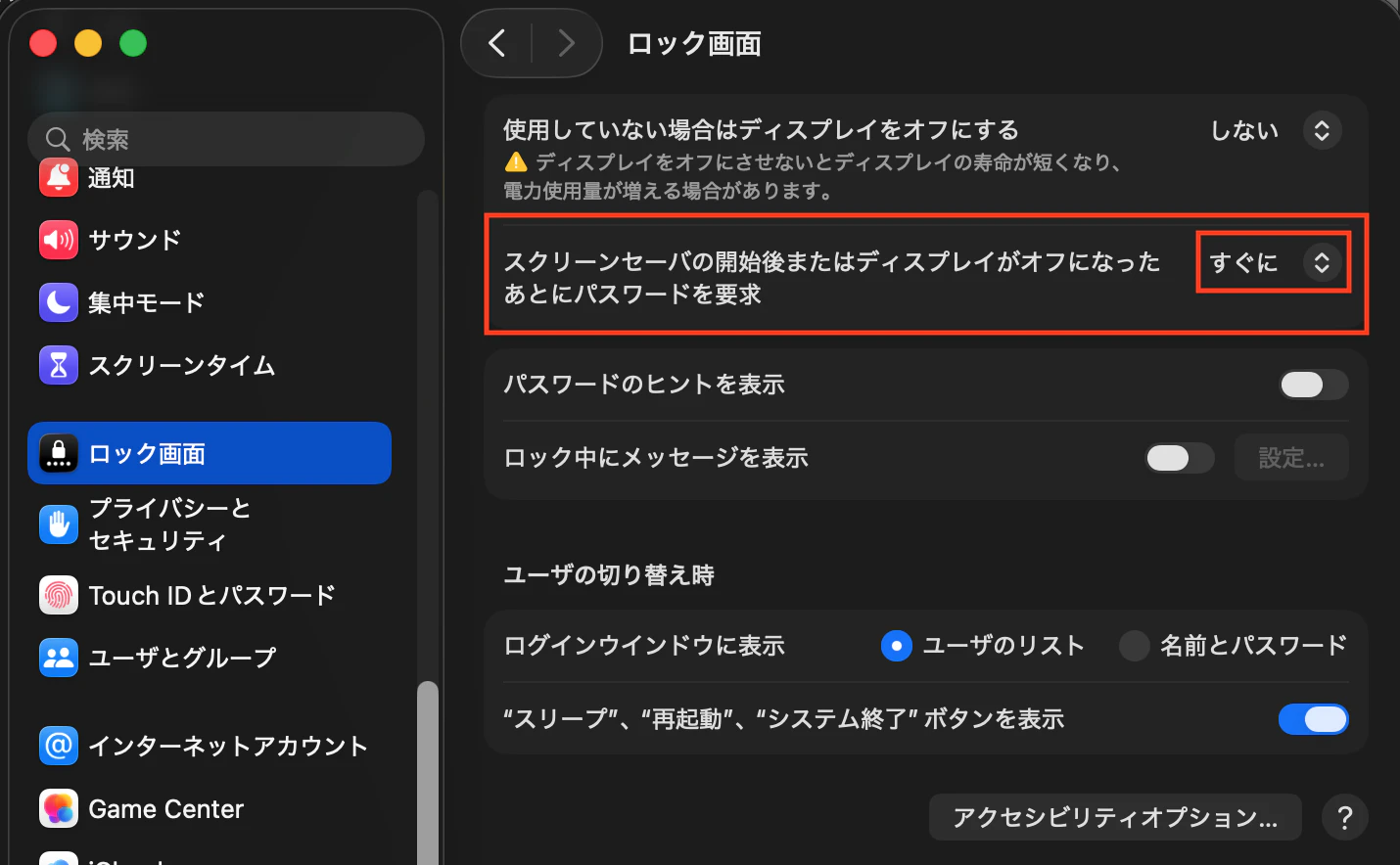Open インターネットアカウント in sidebar
Screen dimensions: 1400x865
(210, 746)
